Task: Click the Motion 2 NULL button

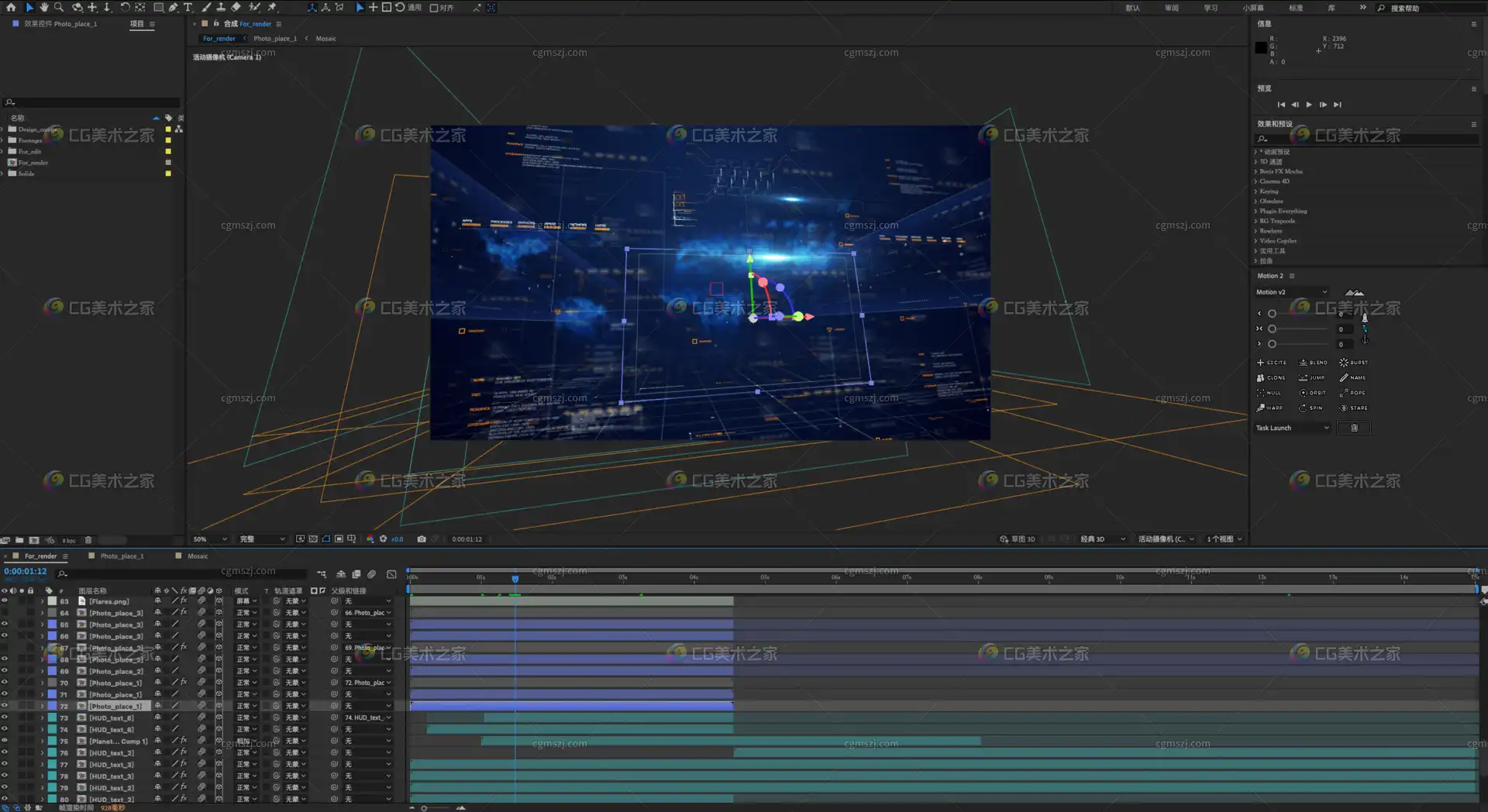Action: [x=1269, y=393]
